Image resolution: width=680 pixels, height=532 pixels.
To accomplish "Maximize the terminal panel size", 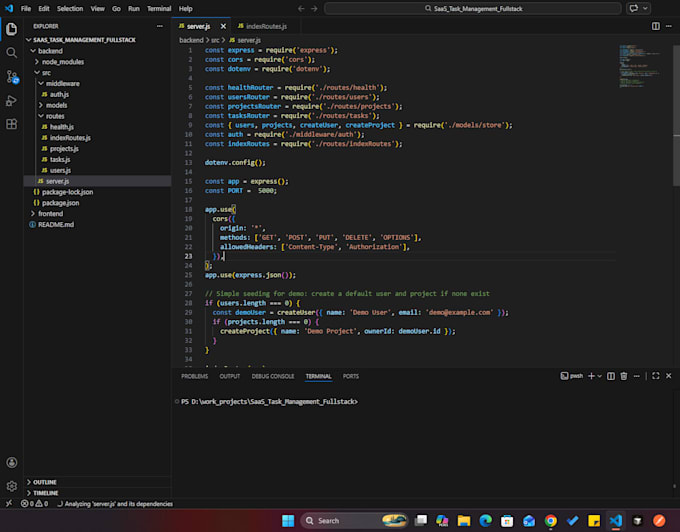I will [656, 376].
